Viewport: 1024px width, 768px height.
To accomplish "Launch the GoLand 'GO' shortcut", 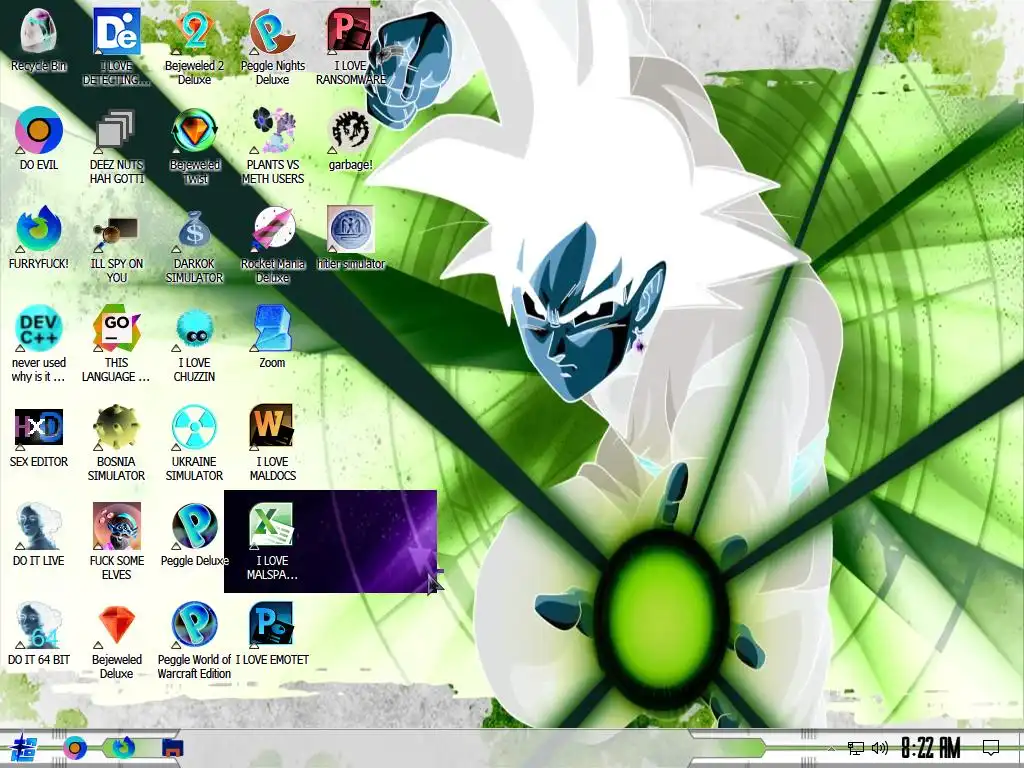I will pyautogui.click(x=116, y=328).
